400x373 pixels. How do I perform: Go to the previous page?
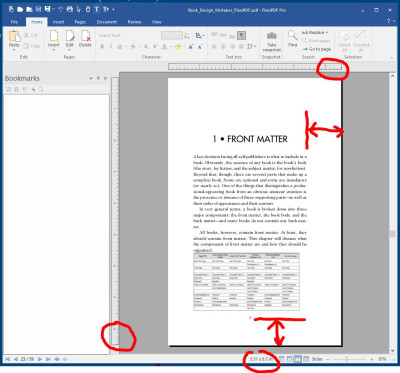tap(15, 359)
